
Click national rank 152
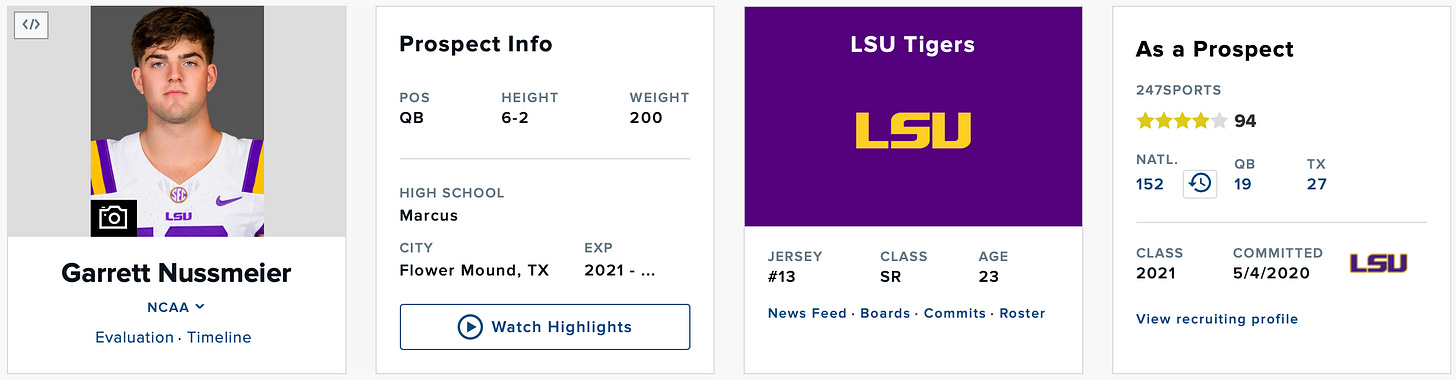point(1150,184)
